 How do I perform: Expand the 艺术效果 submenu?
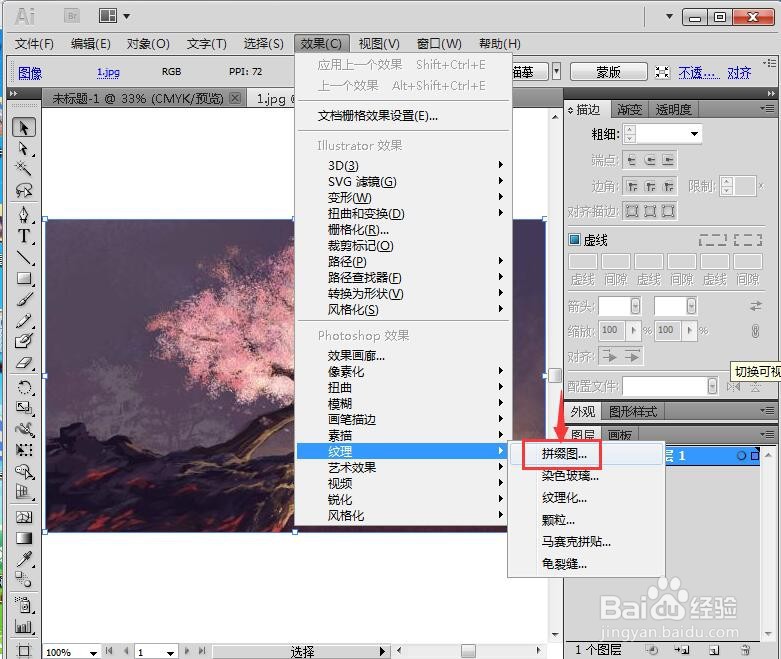click(401, 467)
